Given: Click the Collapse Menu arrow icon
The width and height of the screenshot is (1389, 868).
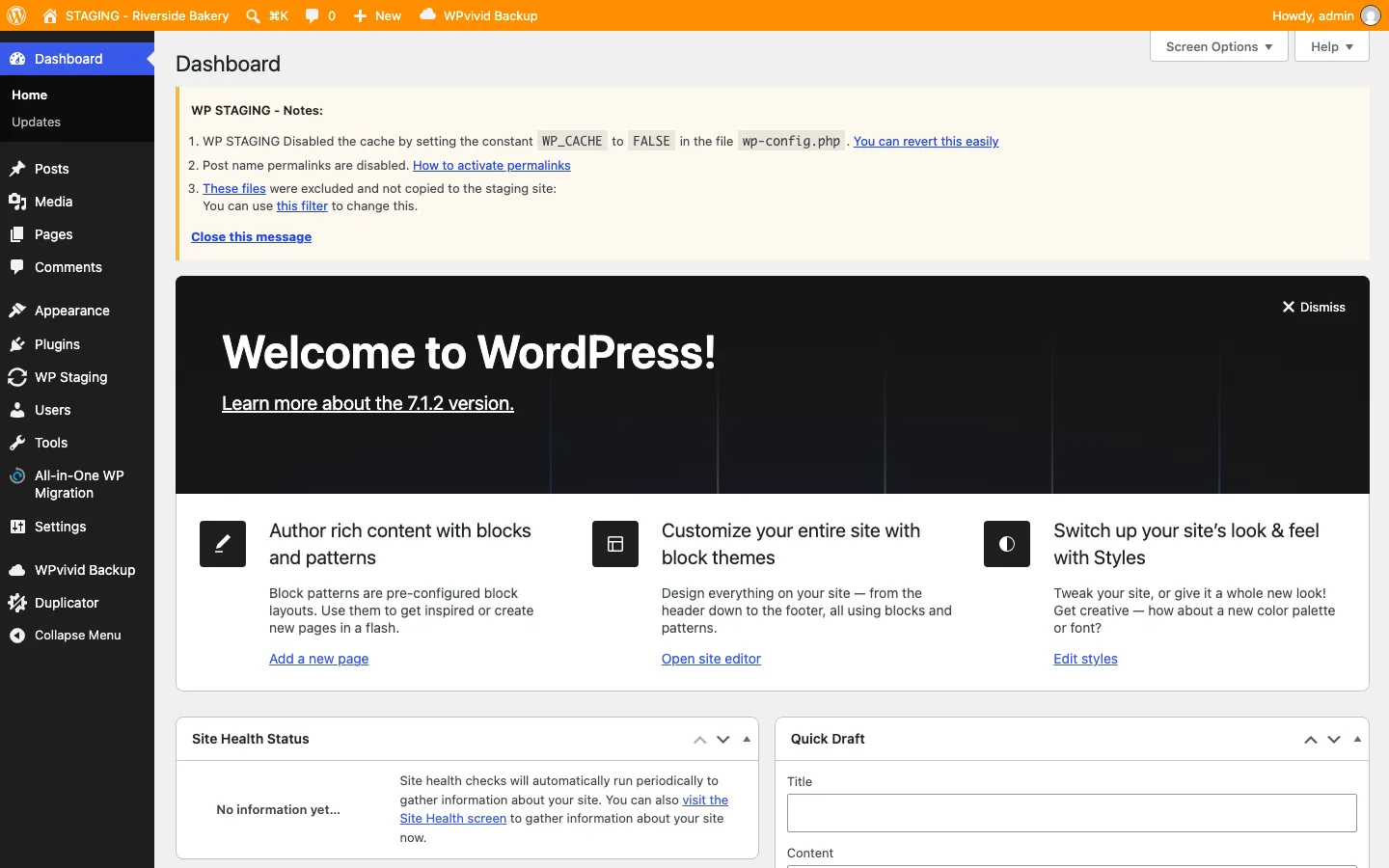Looking at the screenshot, I should tap(17, 636).
